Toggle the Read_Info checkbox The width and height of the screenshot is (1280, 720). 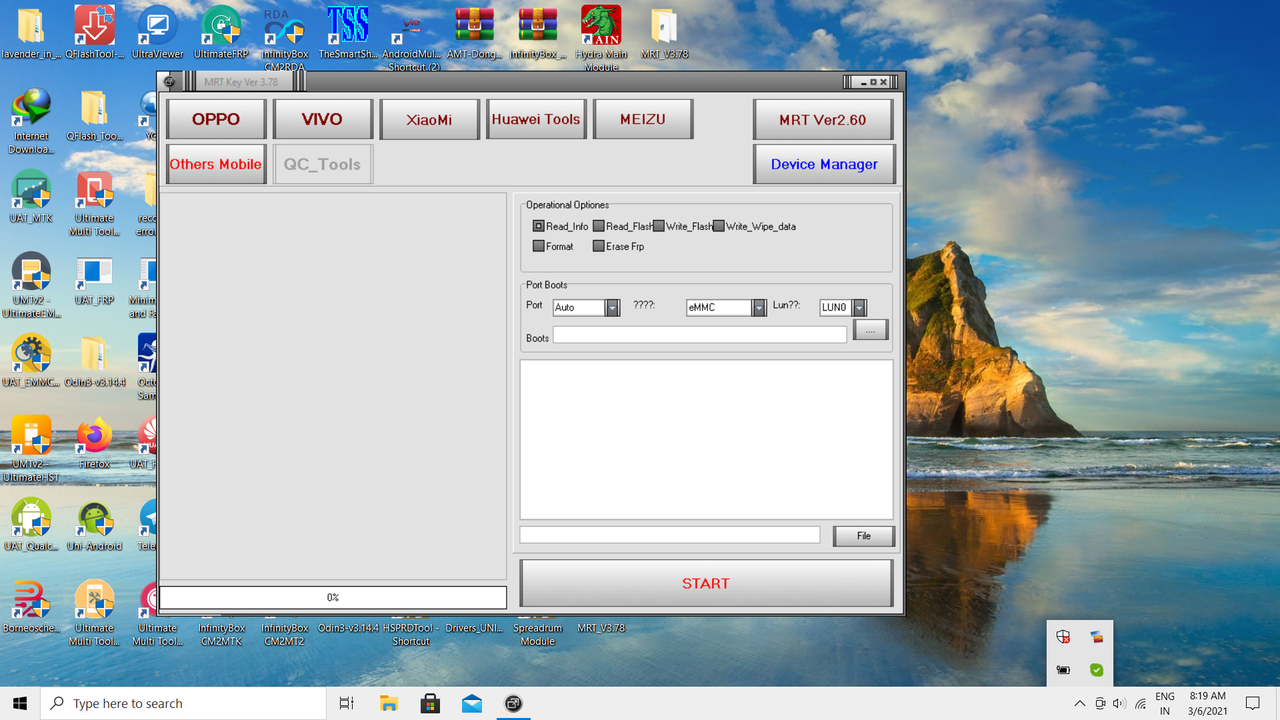539,226
